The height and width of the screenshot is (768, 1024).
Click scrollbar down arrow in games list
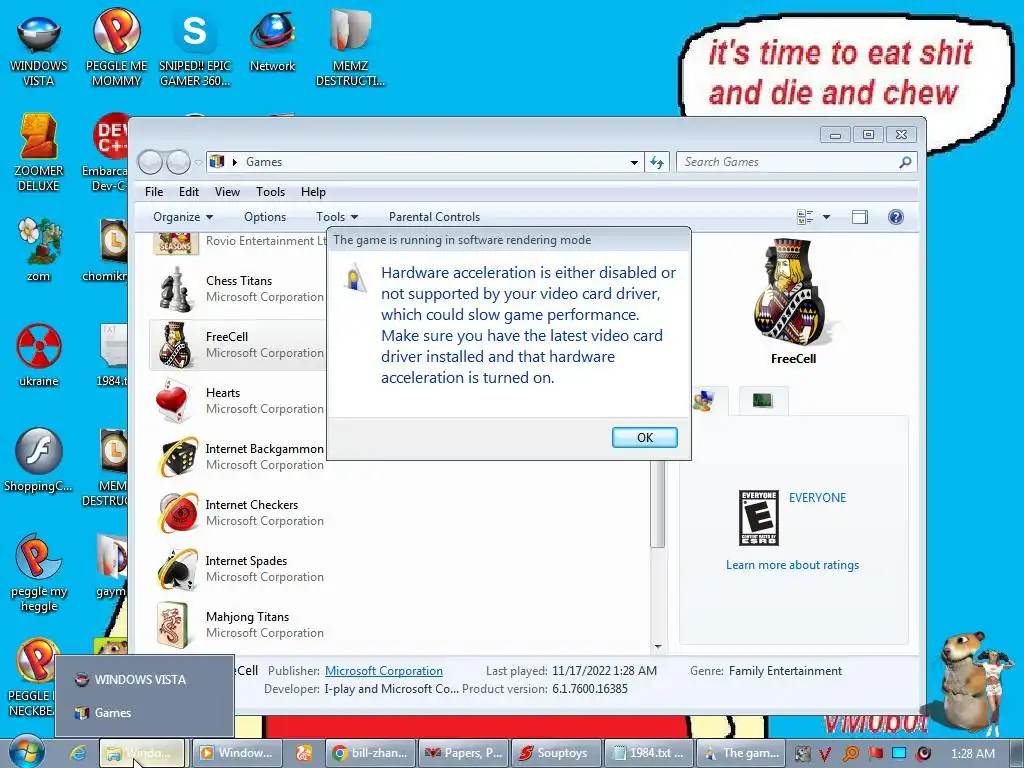(658, 647)
